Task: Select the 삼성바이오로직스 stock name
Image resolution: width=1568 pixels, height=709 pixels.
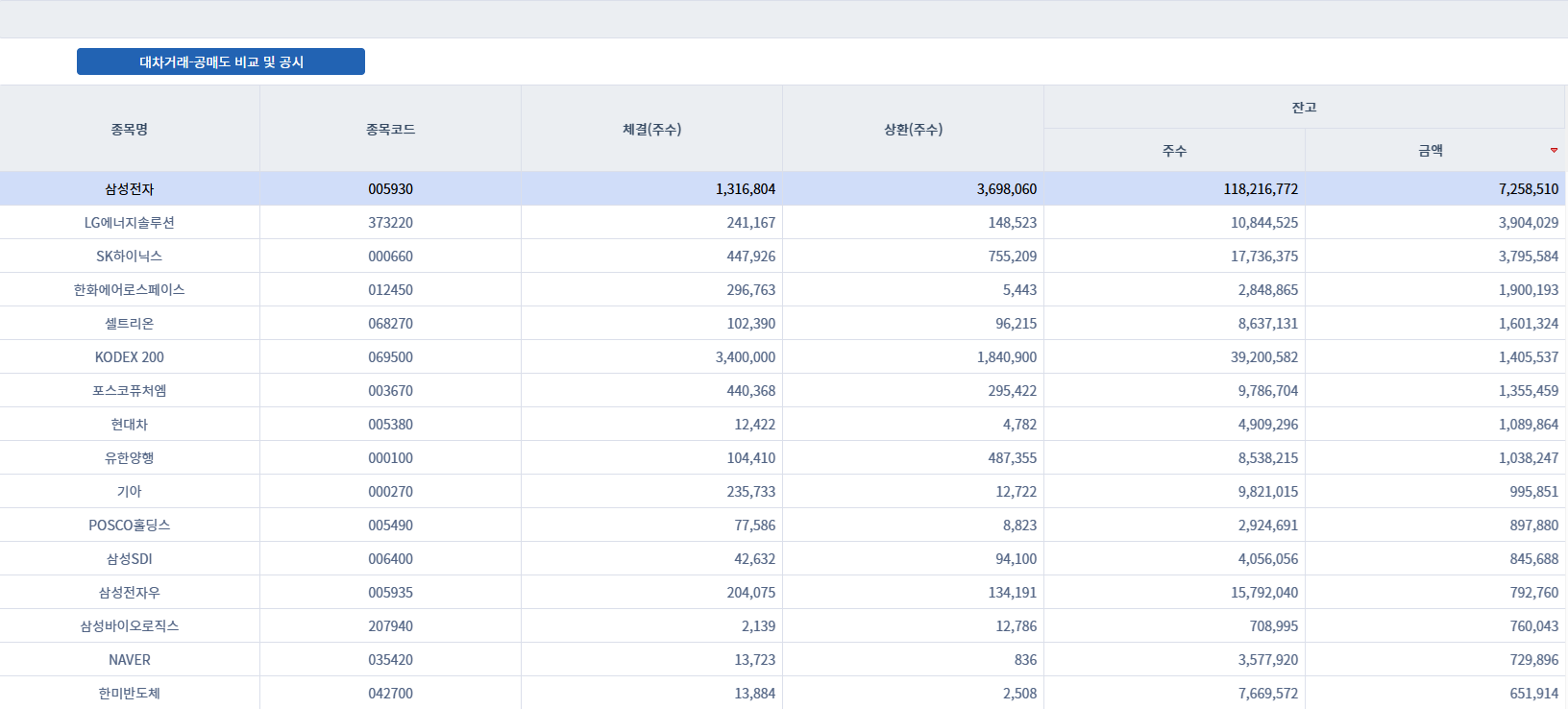Action: pyautogui.click(x=130, y=626)
